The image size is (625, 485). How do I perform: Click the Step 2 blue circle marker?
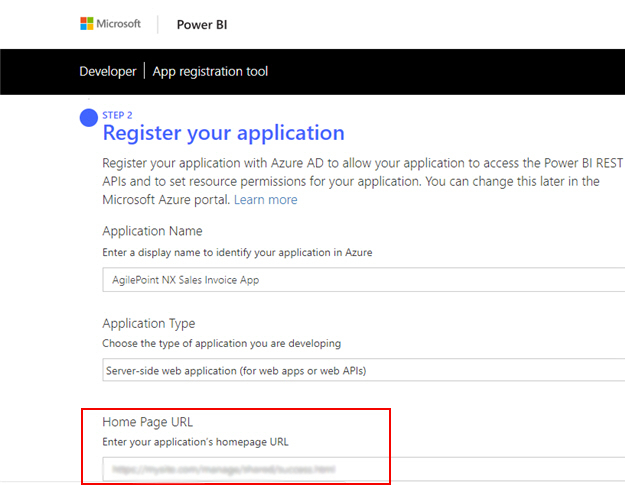(x=88, y=118)
